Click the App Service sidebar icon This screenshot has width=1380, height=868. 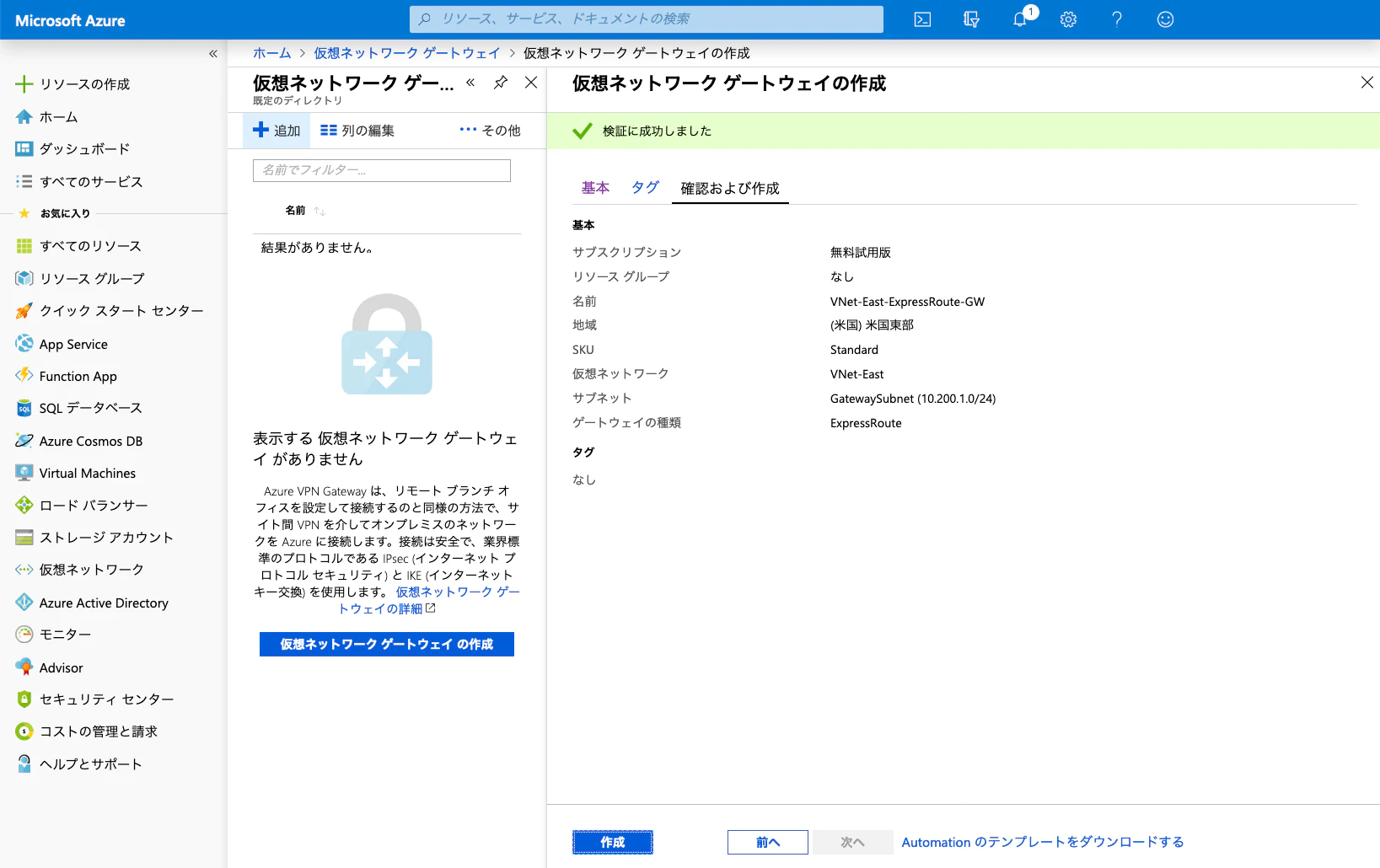coord(24,344)
